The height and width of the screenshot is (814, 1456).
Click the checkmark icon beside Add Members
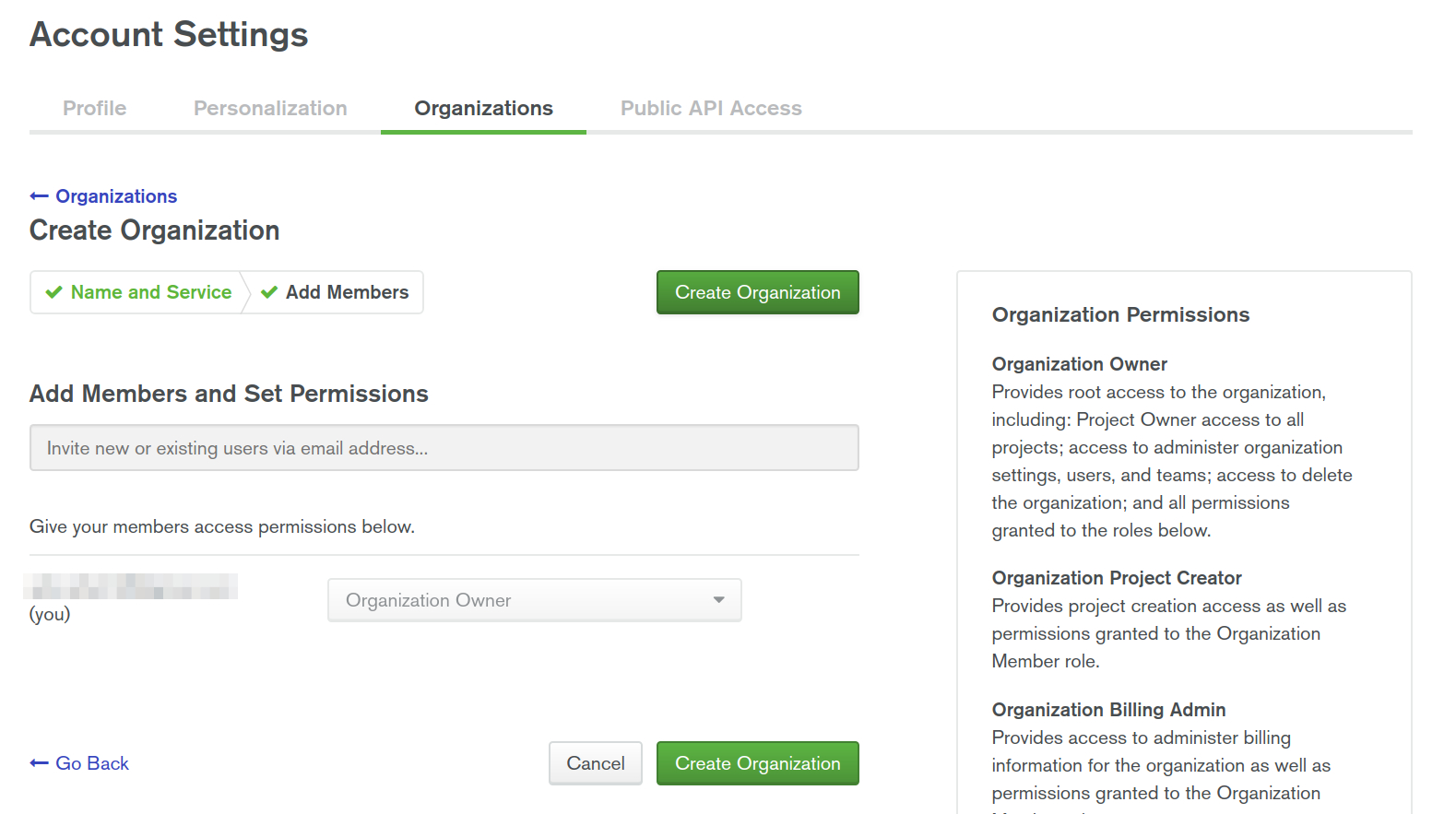click(x=269, y=292)
